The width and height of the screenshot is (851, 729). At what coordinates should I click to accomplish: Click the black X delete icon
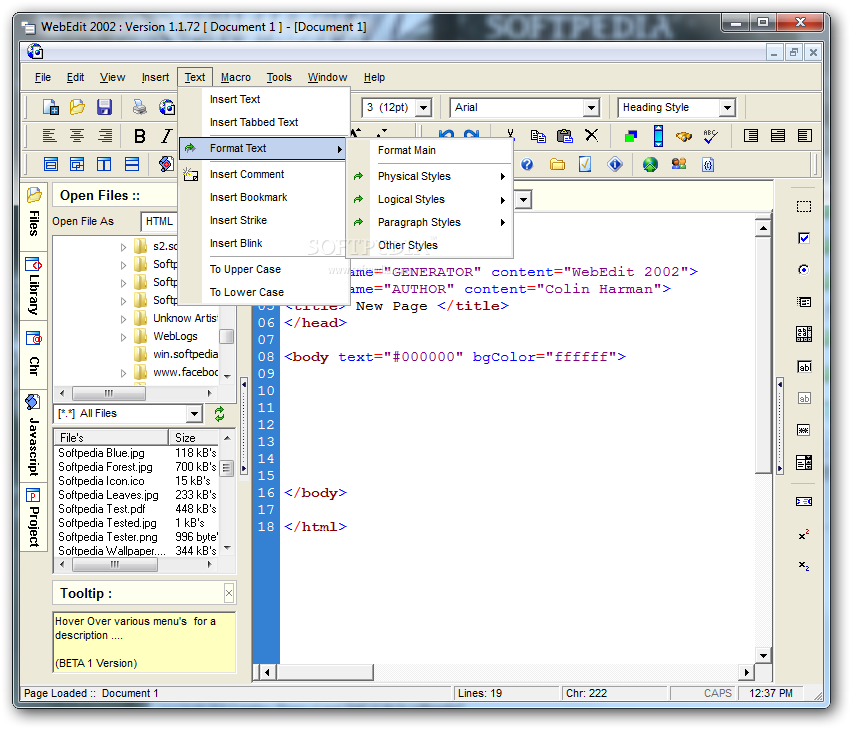(592, 136)
